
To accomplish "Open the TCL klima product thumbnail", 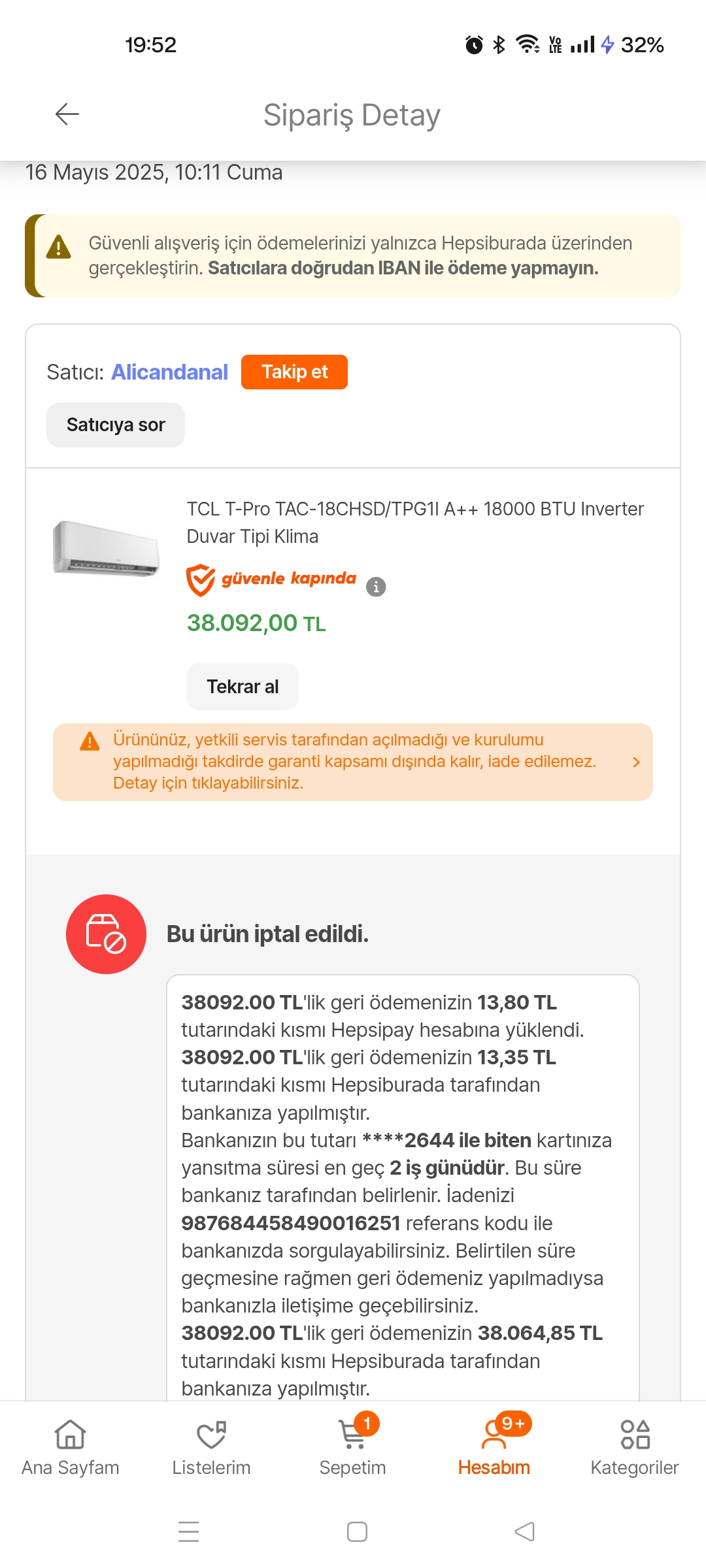I will tap(106, 548).
